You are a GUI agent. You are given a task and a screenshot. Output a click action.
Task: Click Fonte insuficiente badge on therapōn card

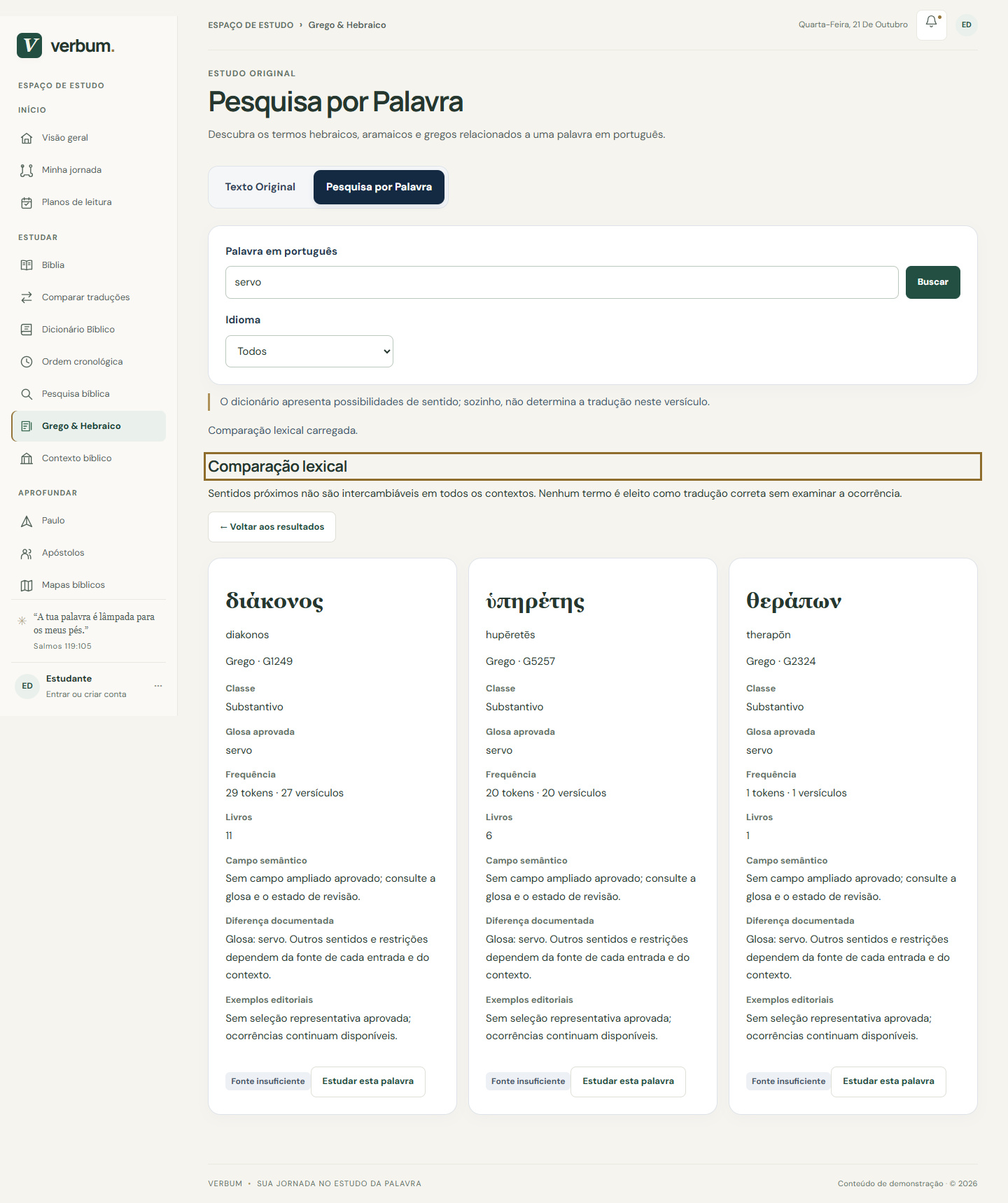tap(789, 1081)
